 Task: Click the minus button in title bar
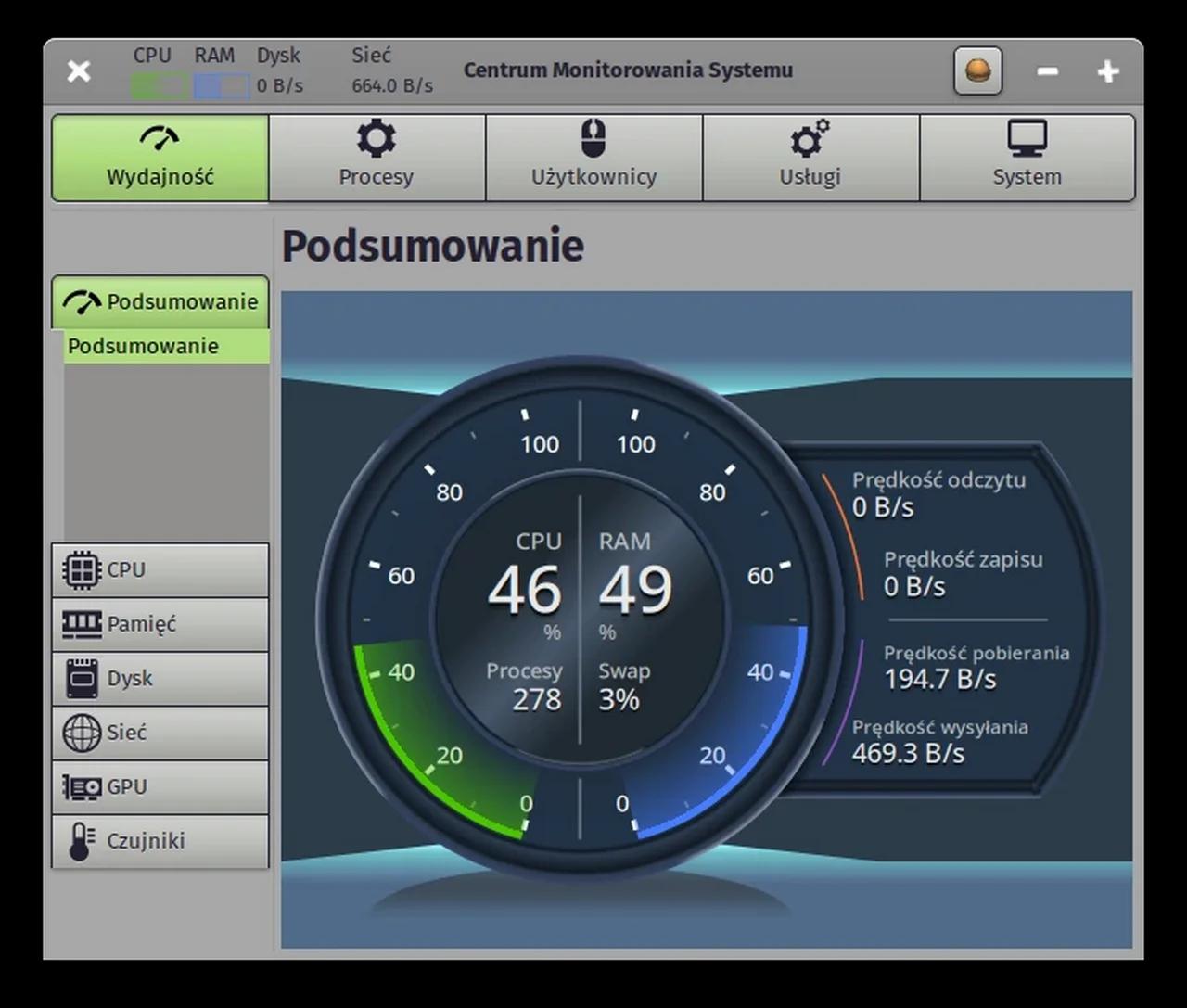click(1048, 71)
